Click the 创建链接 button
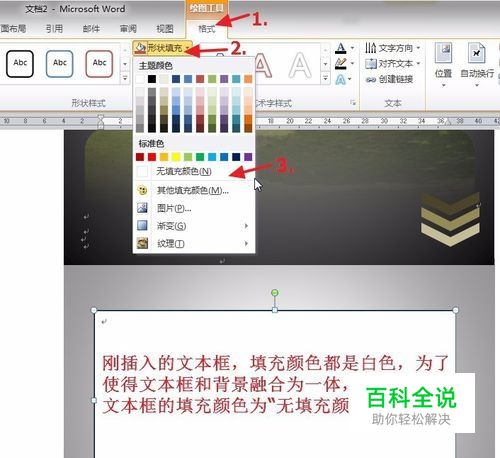 point(389,79)
